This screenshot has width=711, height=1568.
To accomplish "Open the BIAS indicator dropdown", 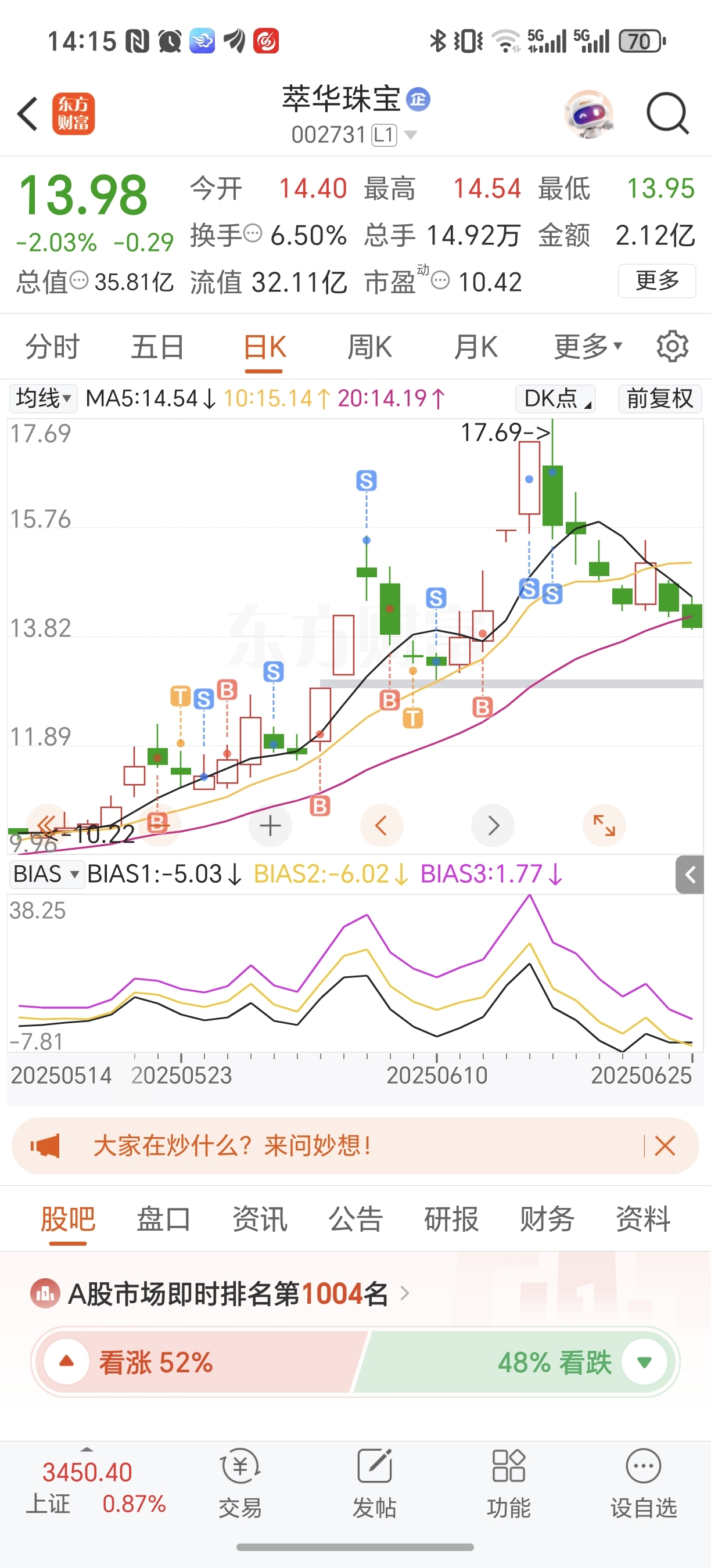I will [46, 874].
